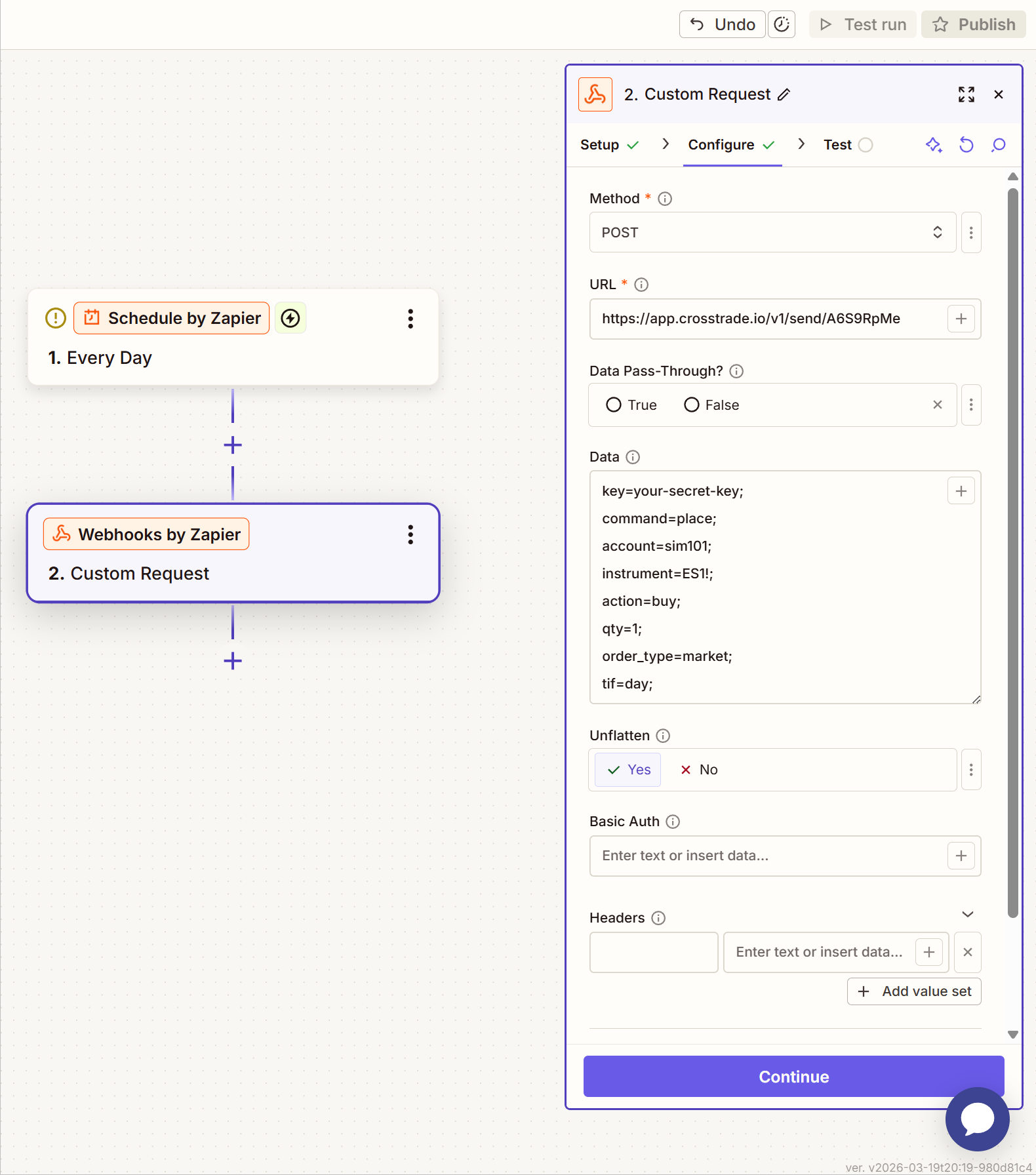Open version history clock icon
The image size is (1036, 1175).
click(782, 25)
